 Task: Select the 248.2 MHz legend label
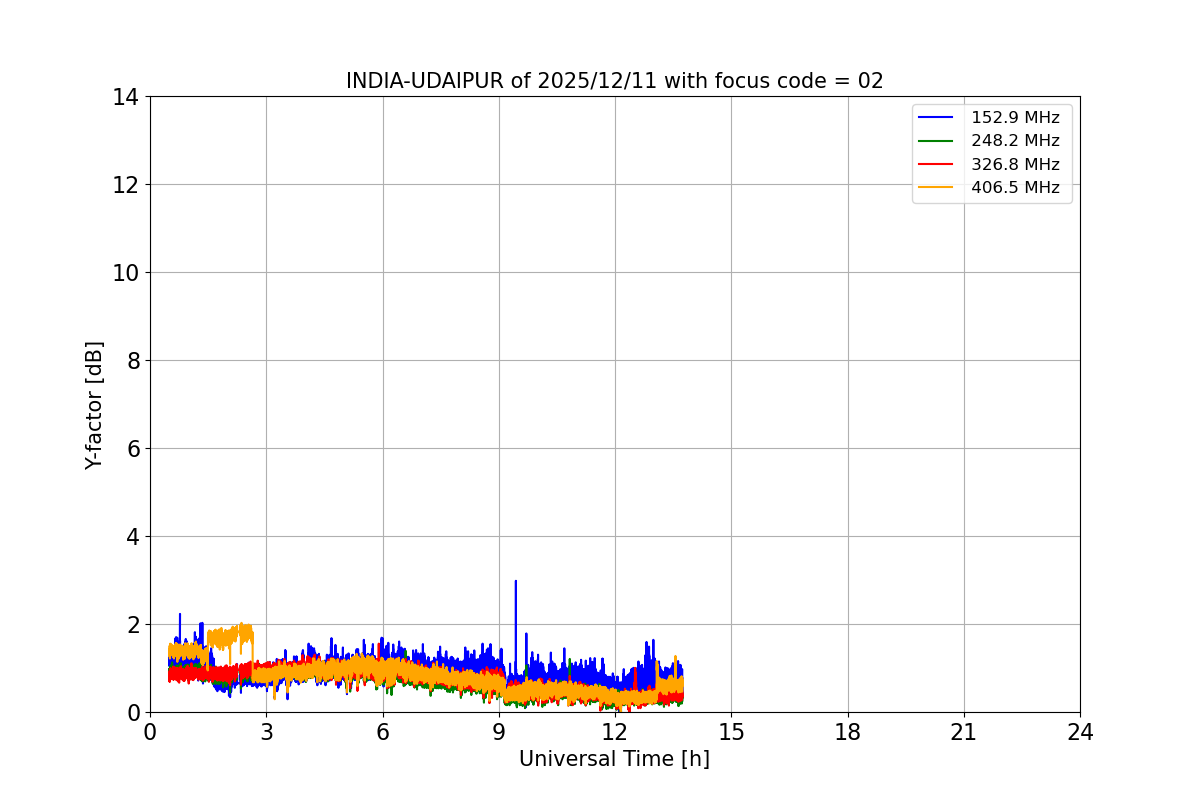tap(1015, 141)
